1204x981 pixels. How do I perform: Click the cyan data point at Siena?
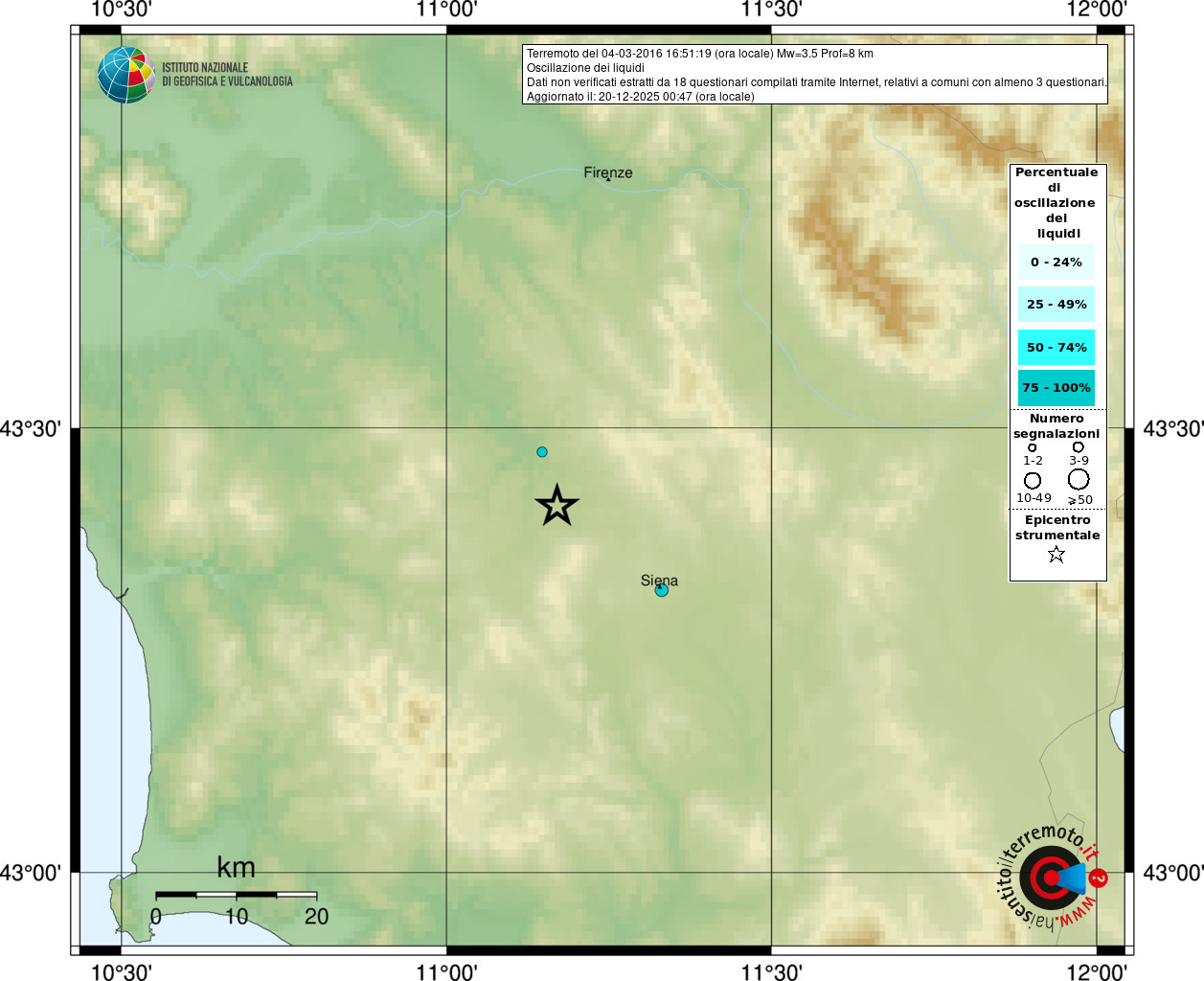pos(661,590)
